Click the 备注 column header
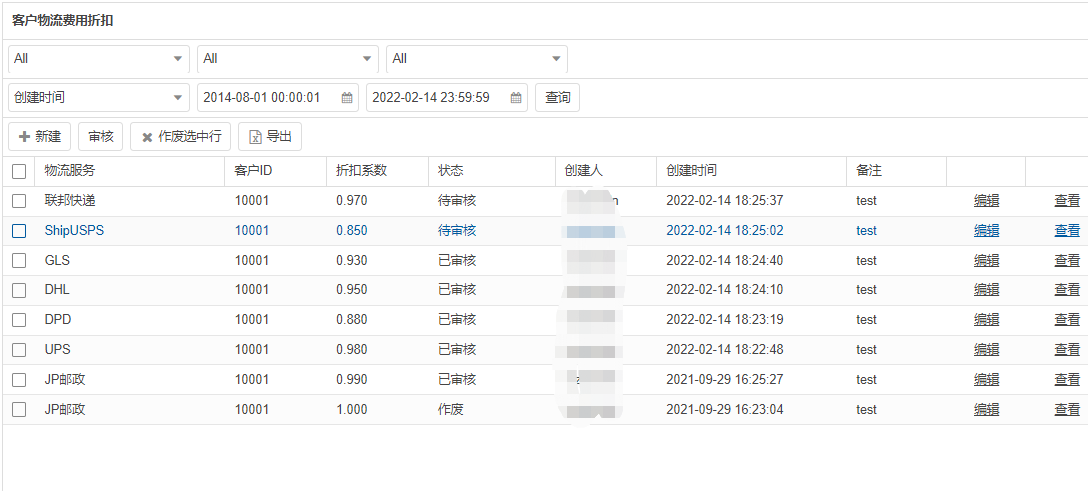This screenshot has height=491, width=1088. tap(896, 171)
